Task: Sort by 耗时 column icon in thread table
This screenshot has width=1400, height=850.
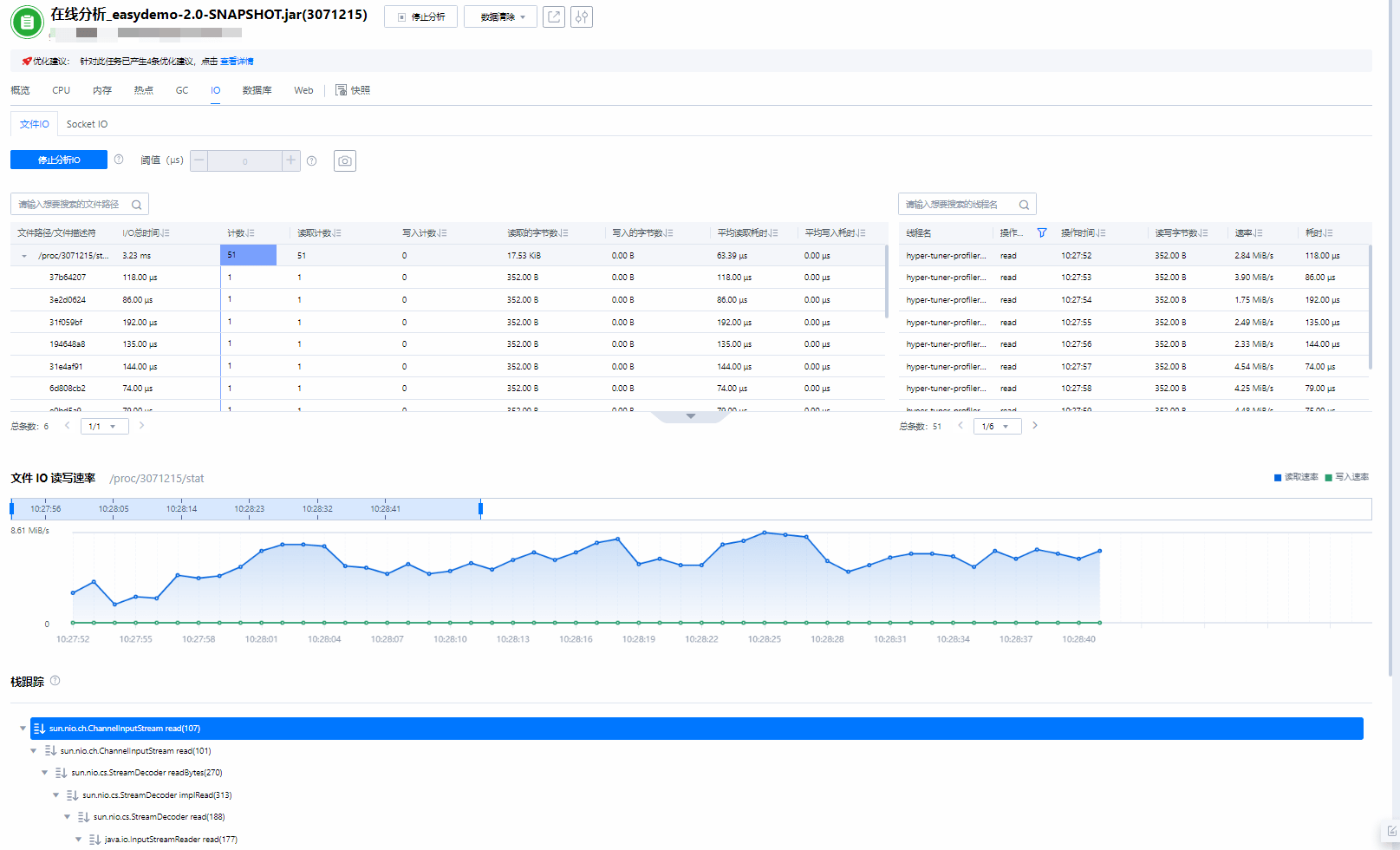Action: pyautogui.click(x=1328, y=233)
